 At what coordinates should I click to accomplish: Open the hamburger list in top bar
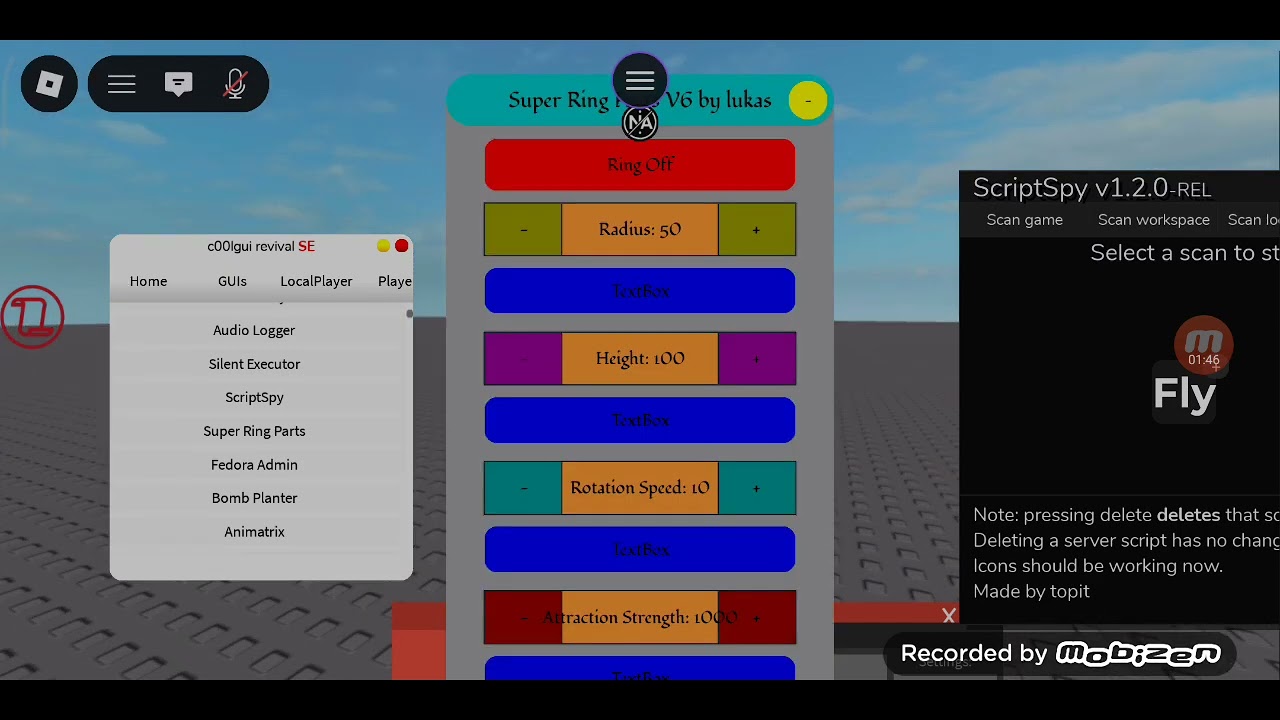point(122,85)
